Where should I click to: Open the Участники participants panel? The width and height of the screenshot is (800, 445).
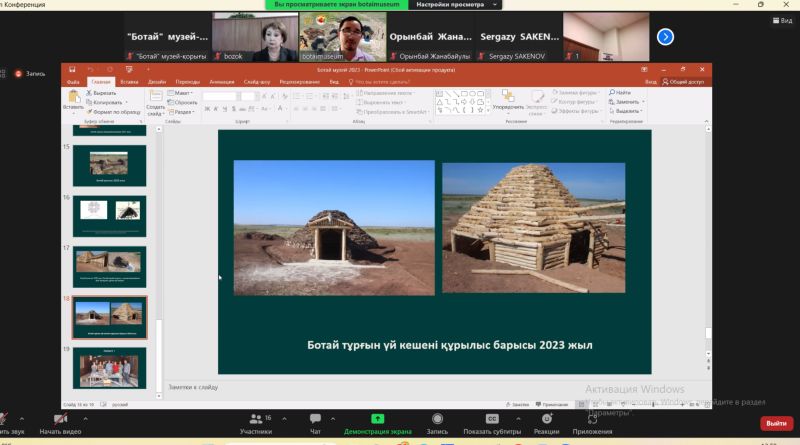pos(262,423)
